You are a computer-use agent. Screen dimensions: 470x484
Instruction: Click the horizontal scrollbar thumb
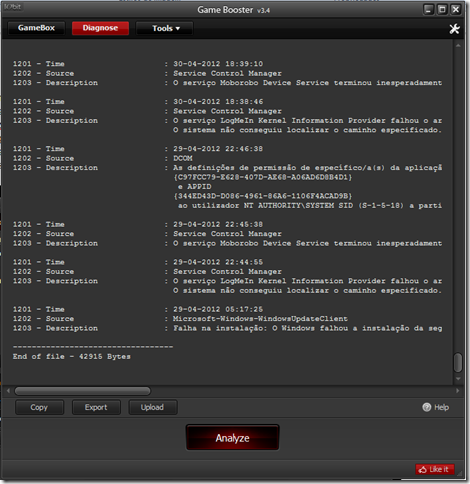pos(82,391)
